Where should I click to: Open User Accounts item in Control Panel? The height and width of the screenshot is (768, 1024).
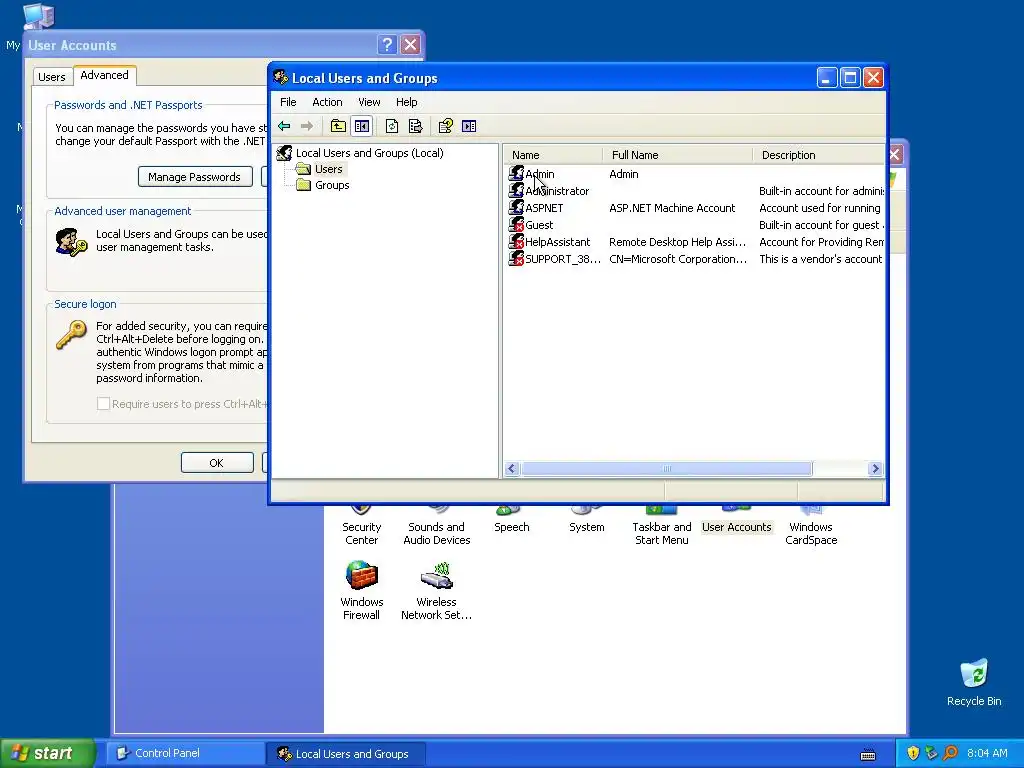click(x=737, y=520)
